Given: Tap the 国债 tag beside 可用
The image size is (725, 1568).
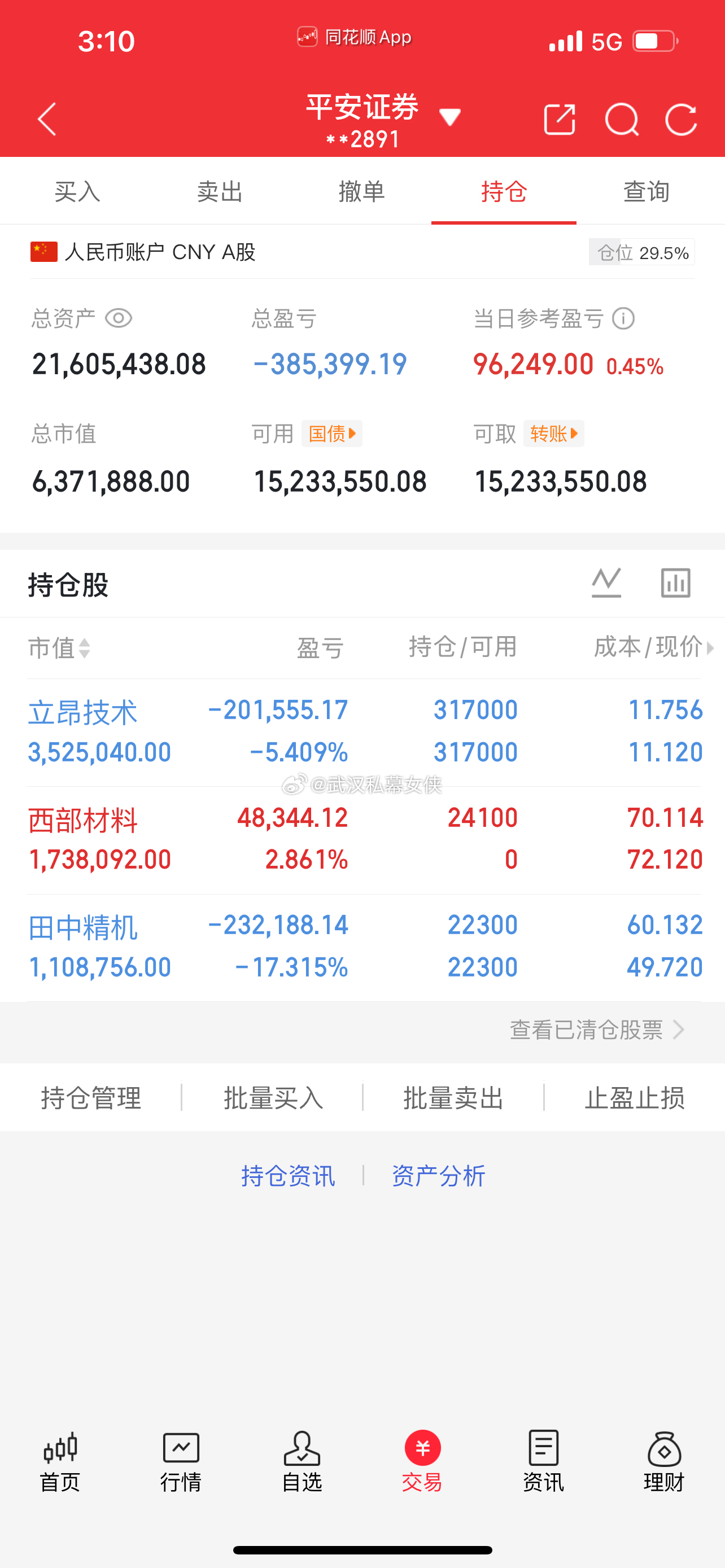Looking at the screenshot, I should pos(332,433).
